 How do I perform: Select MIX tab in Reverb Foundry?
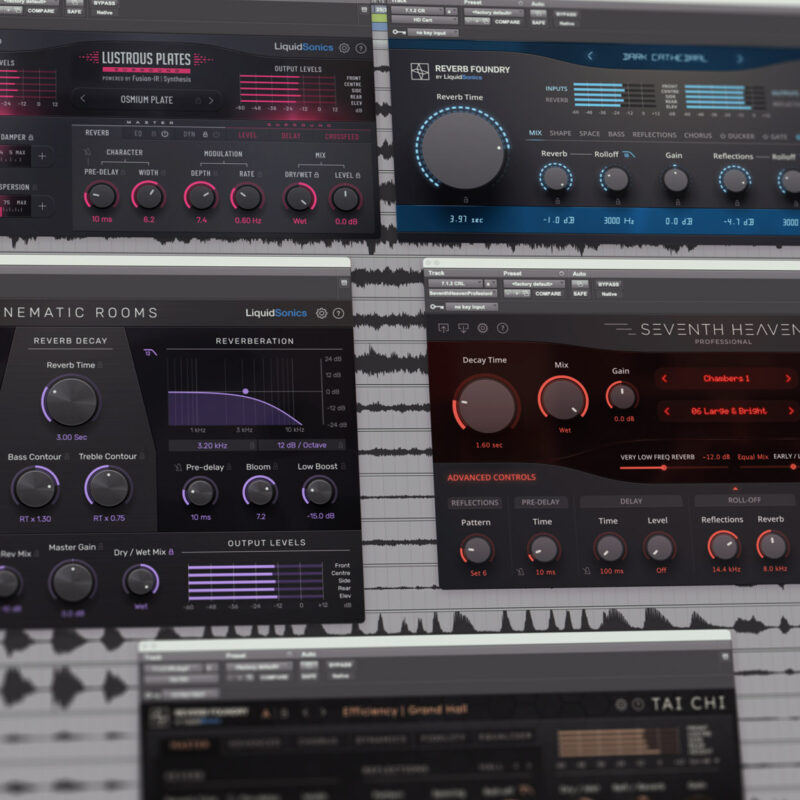[535, 133]
